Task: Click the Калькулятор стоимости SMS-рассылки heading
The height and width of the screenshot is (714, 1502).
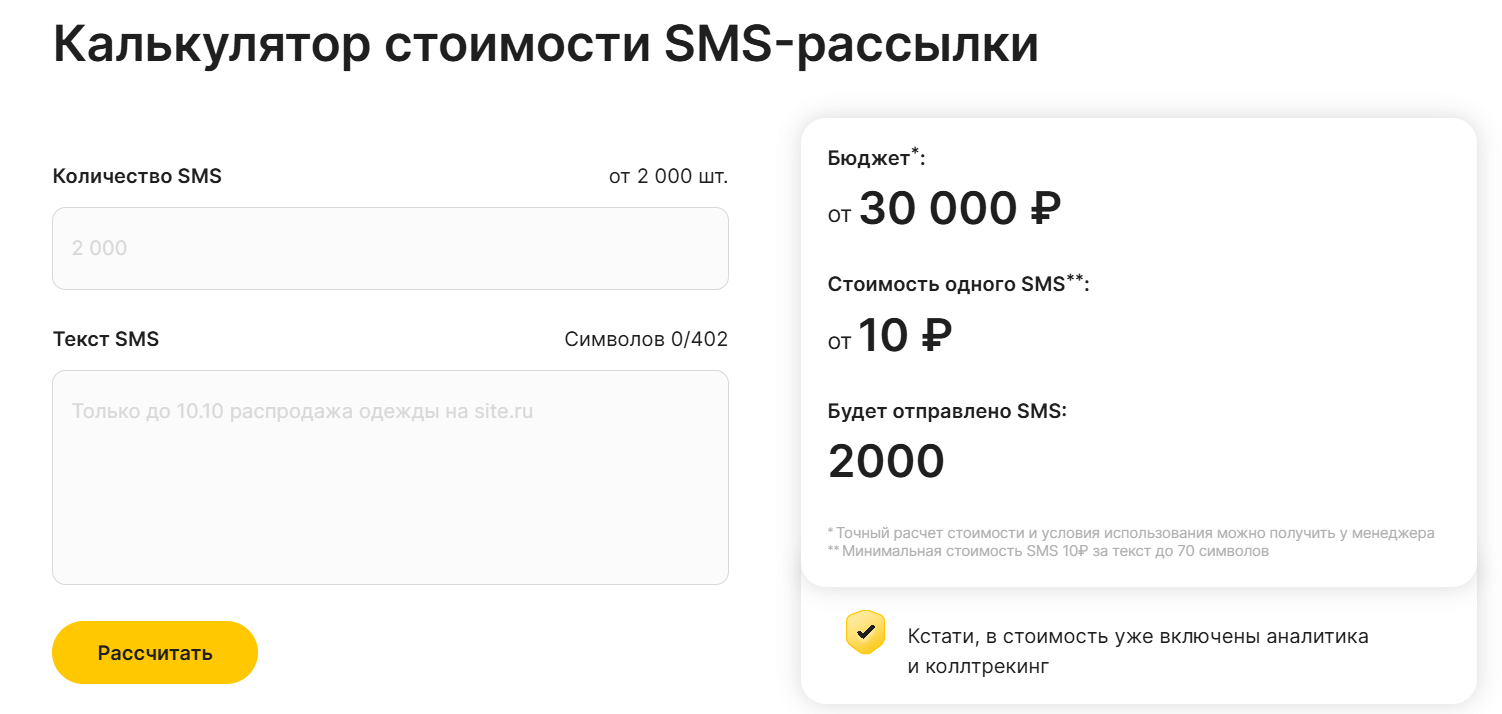Action: (545, 45)
